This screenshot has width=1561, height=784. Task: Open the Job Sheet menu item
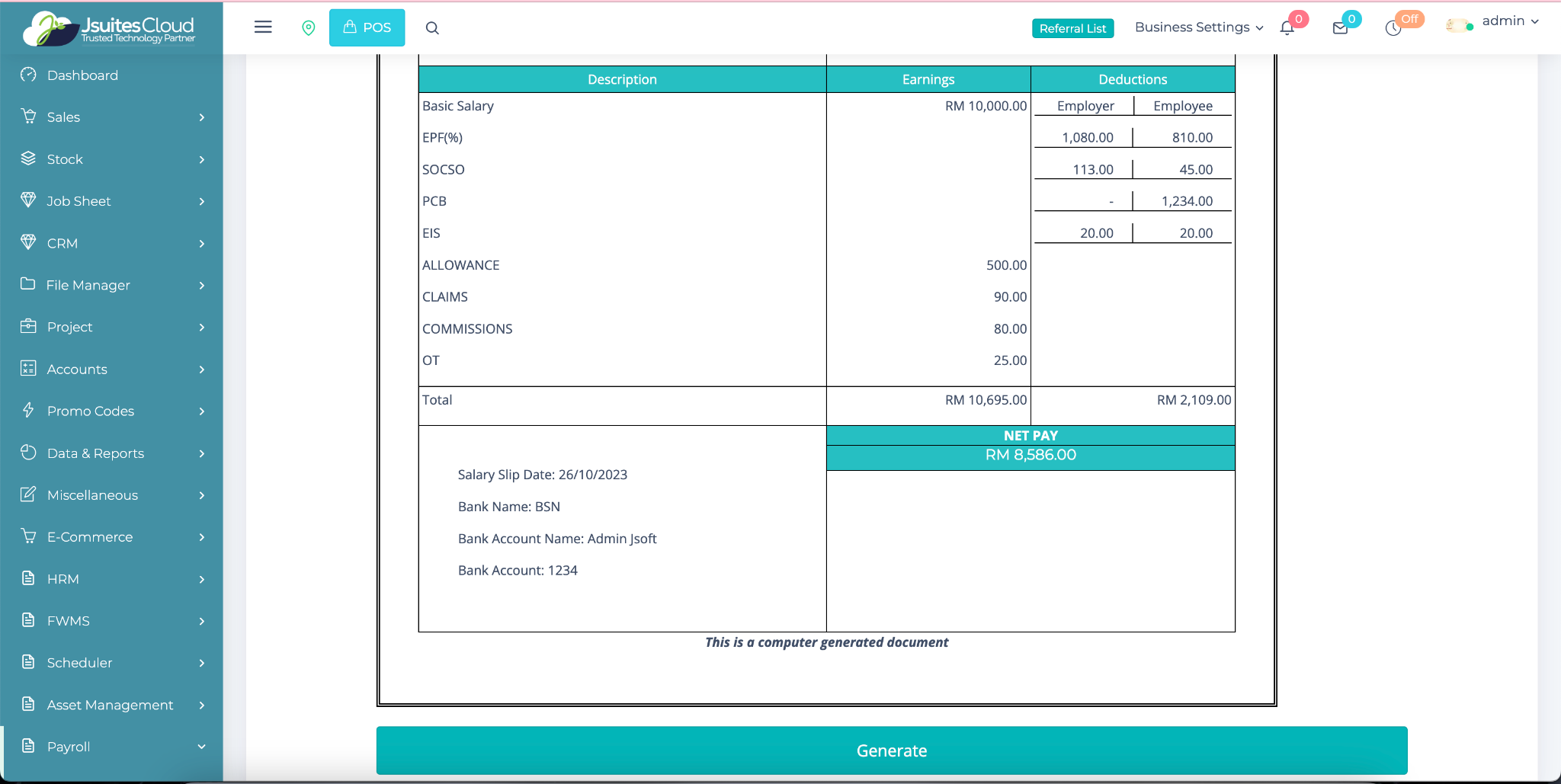[79, 201]
